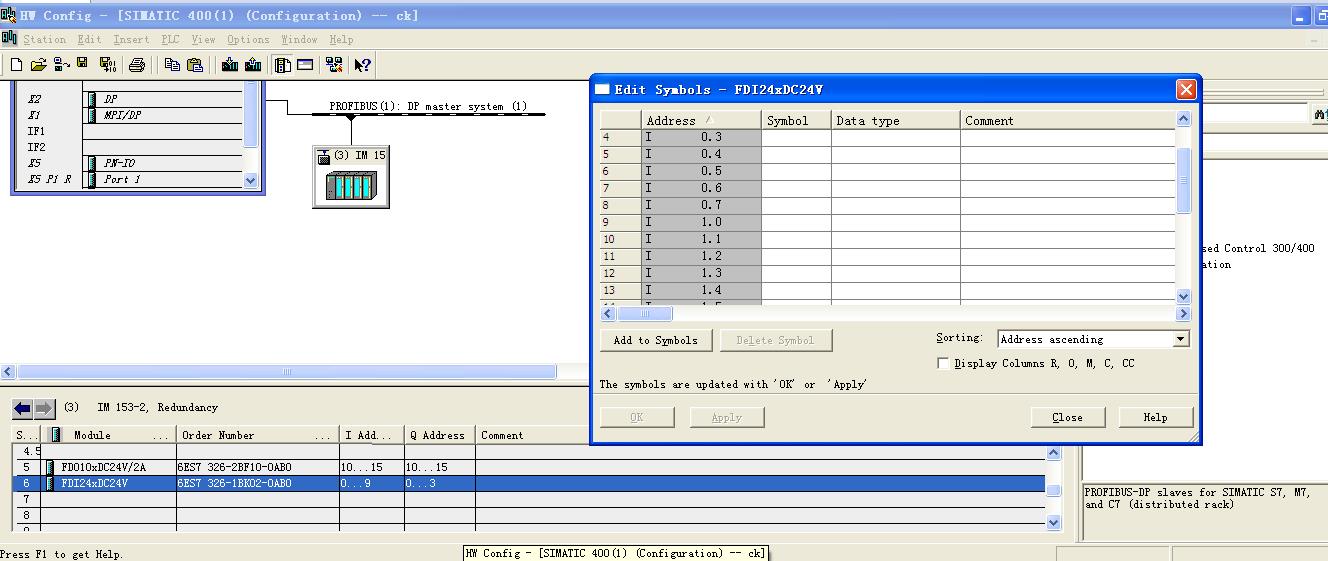Click the Save and Compile icon
Viewport: 1328px width, 561px height.
[x=107, y=65]
